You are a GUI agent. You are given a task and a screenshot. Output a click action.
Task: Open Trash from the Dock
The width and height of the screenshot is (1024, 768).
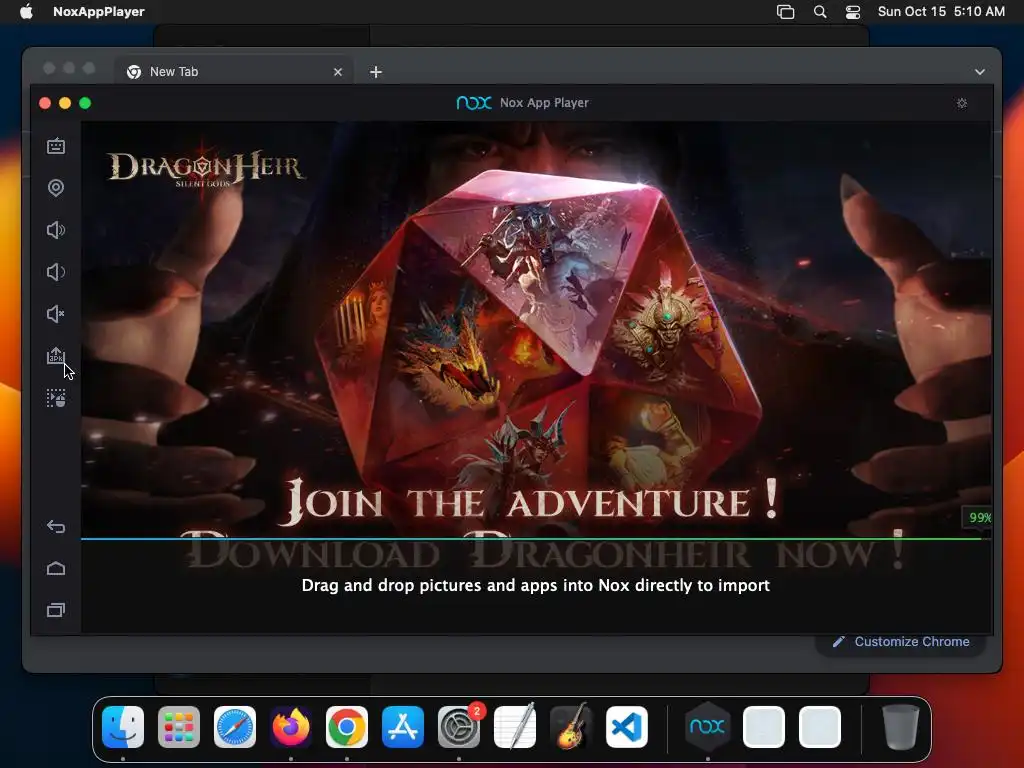(901, 727)
